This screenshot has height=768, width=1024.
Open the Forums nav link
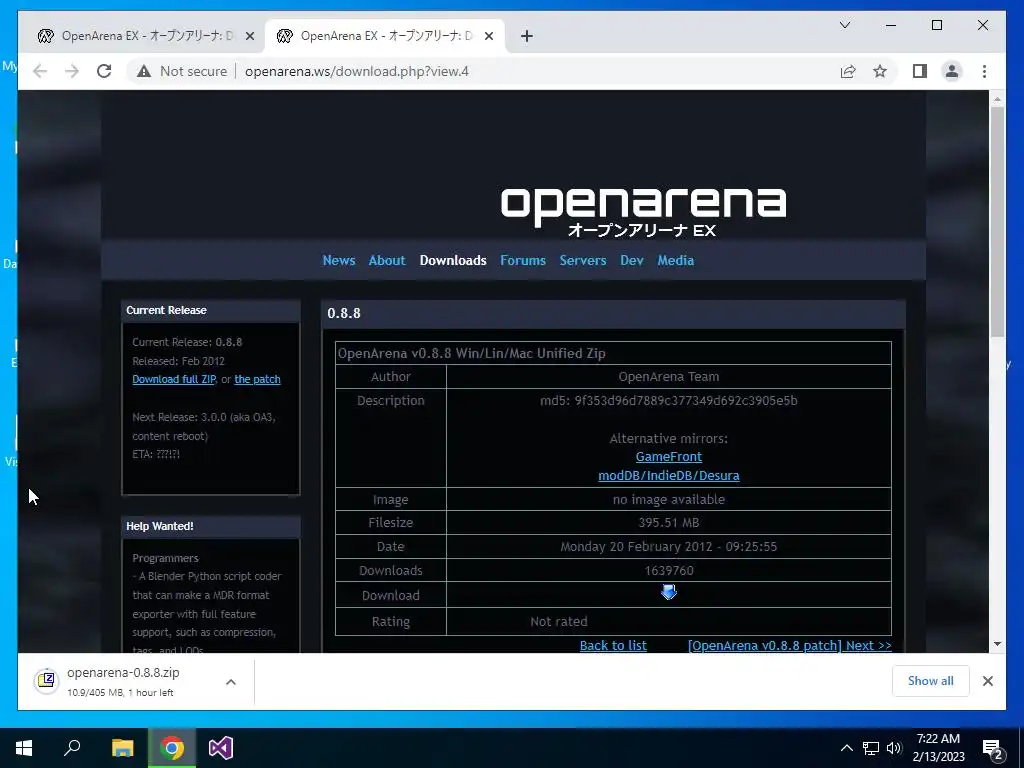(x=522, y=260)
